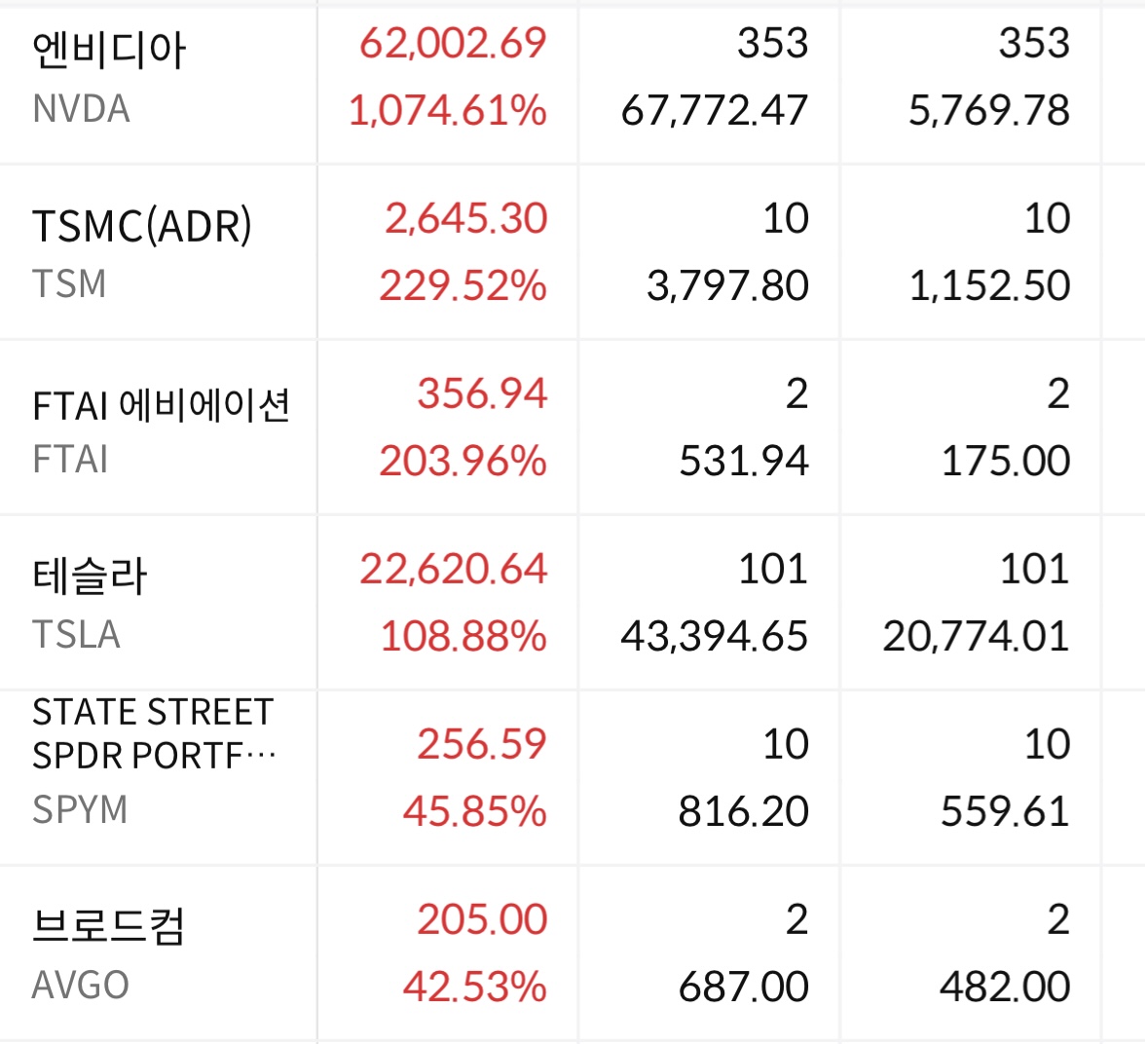Select NVDA purchase amount 5,769.78
This screenshot has width=1148, height=1044.
pos(988,110)
